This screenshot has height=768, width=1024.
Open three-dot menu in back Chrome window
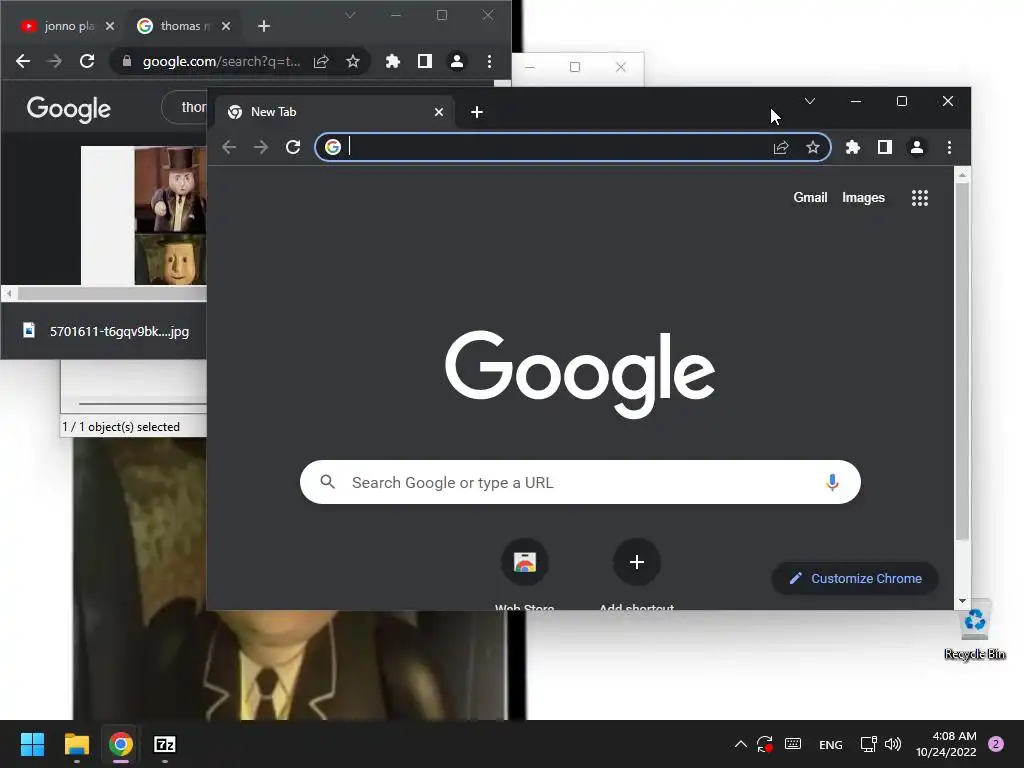click(x=489, y=61)
